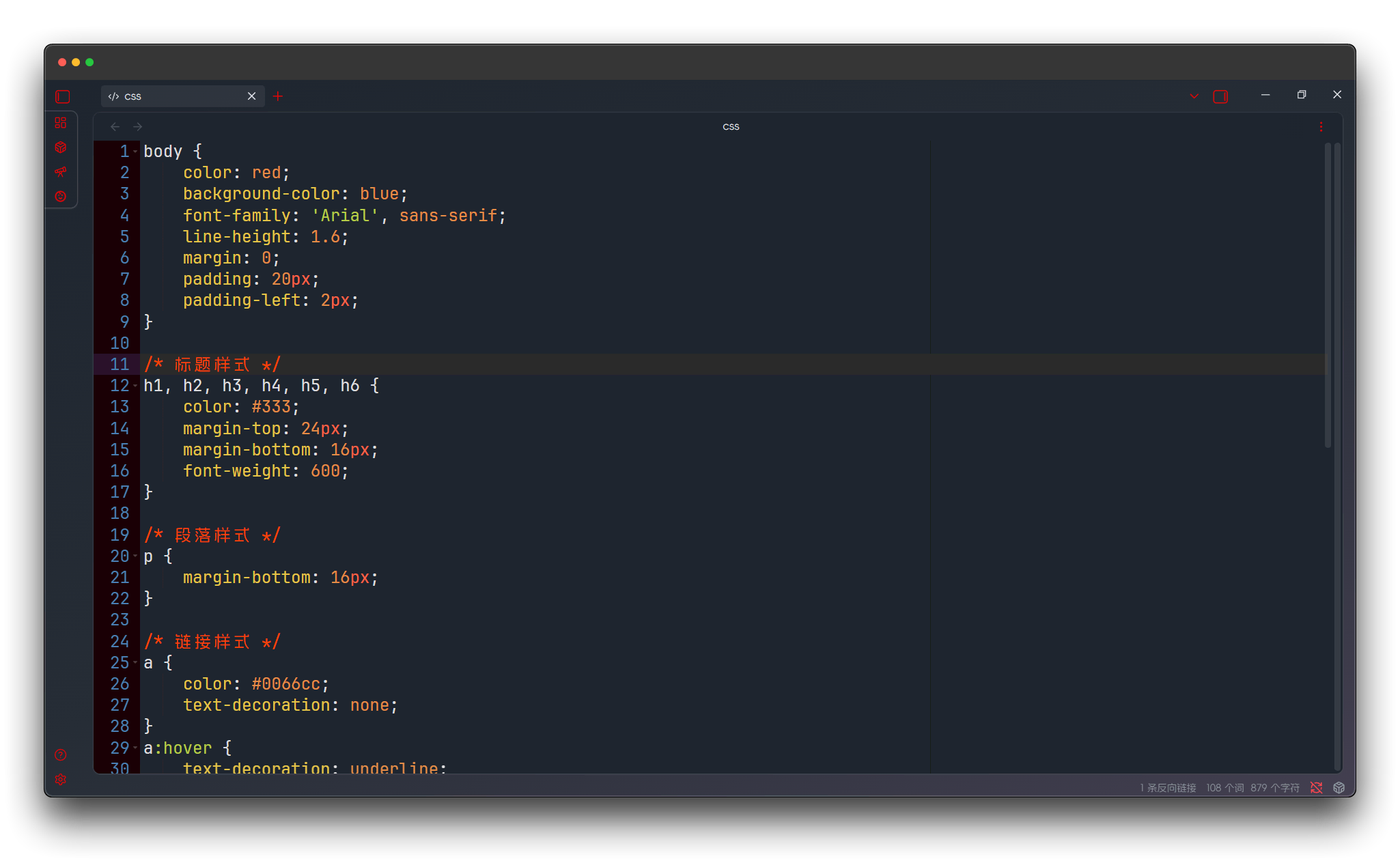The image size is (1400, 863).
Task: Click the sync icon in the status bar
Action: coord(1317,787)
